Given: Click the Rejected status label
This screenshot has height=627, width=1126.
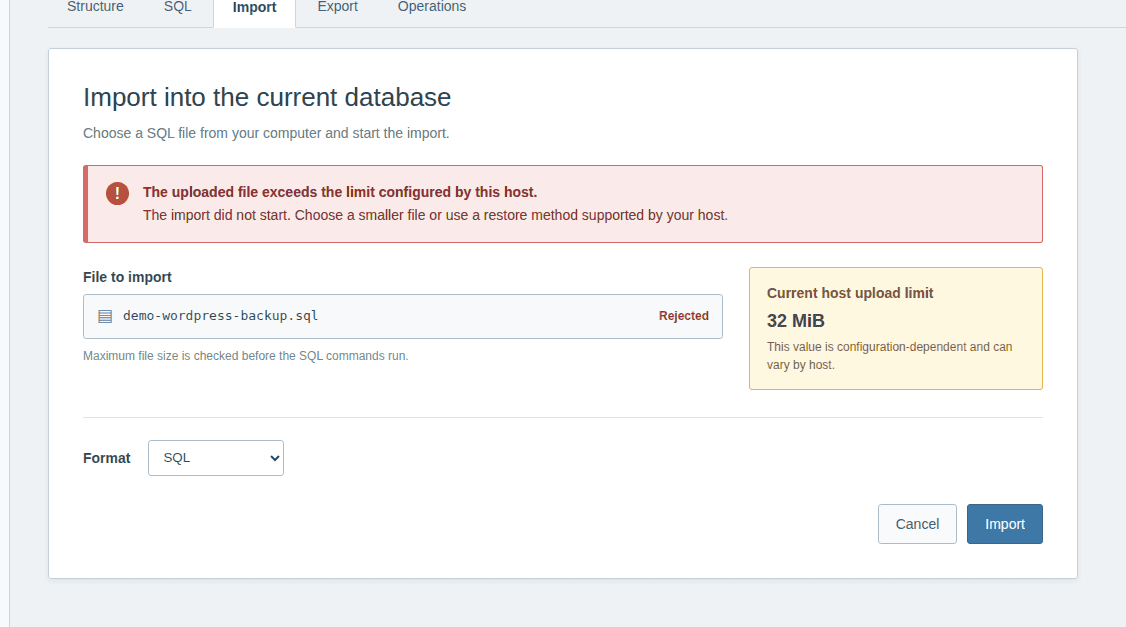Looking at the screenshot, I should (x=684, y=316).
